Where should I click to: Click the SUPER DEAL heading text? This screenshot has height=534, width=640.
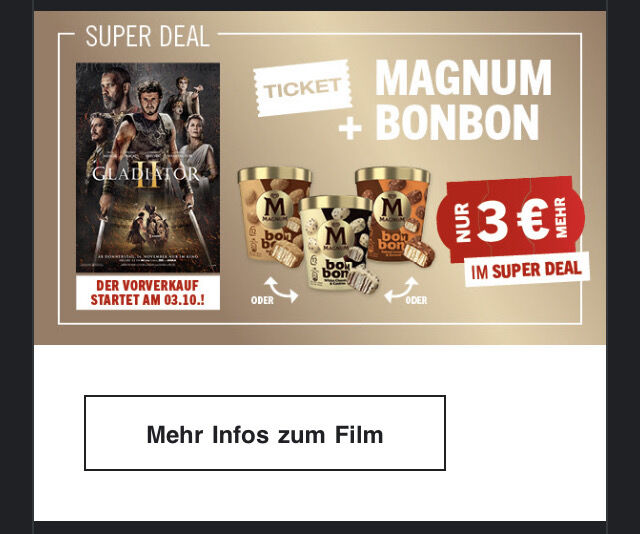147,36
